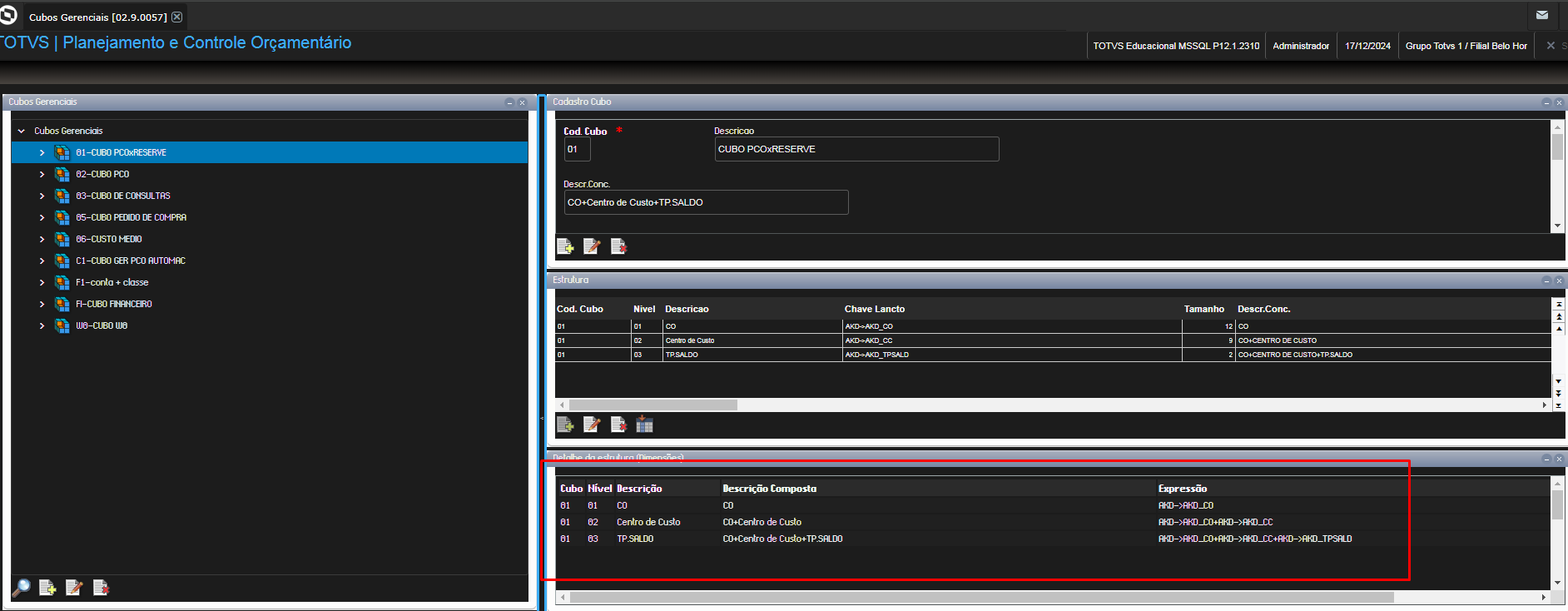Click the Chave Lancto column header in Estrutura
Screen dimensions: 1568x611
point(875,309)
